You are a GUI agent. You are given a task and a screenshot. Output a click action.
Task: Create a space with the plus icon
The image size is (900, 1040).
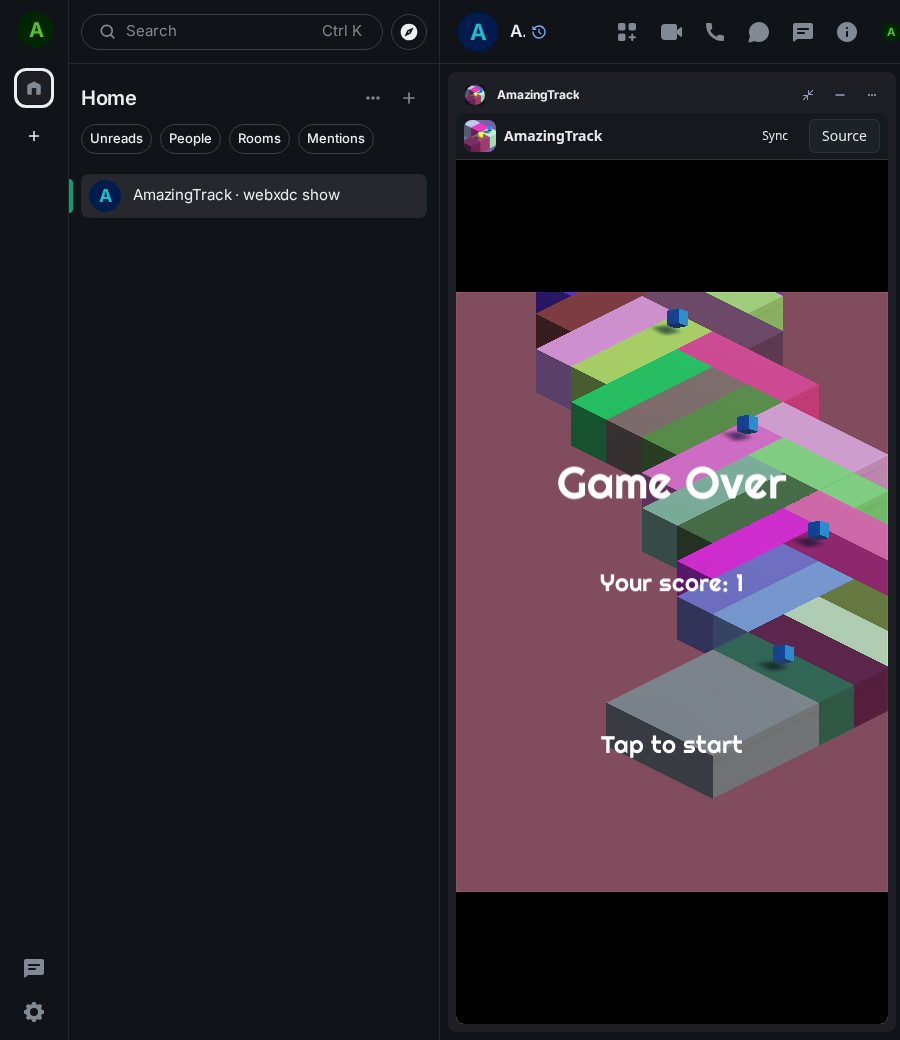tap(34, 136)
